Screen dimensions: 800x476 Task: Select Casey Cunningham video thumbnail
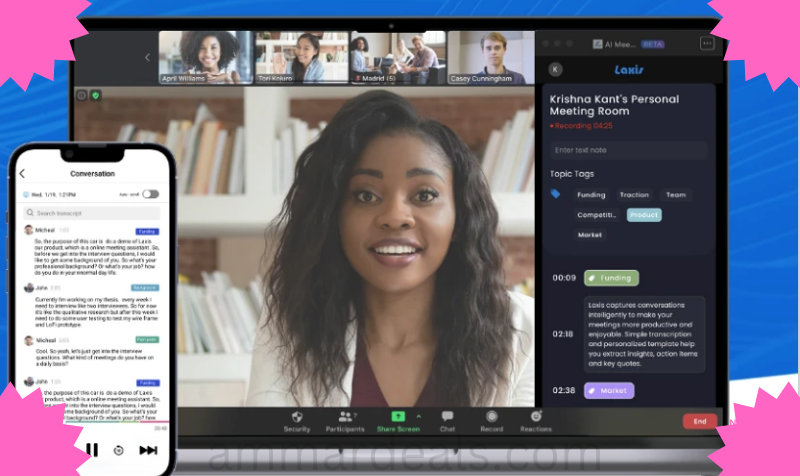pyautogui.click(x=491, y=57)
